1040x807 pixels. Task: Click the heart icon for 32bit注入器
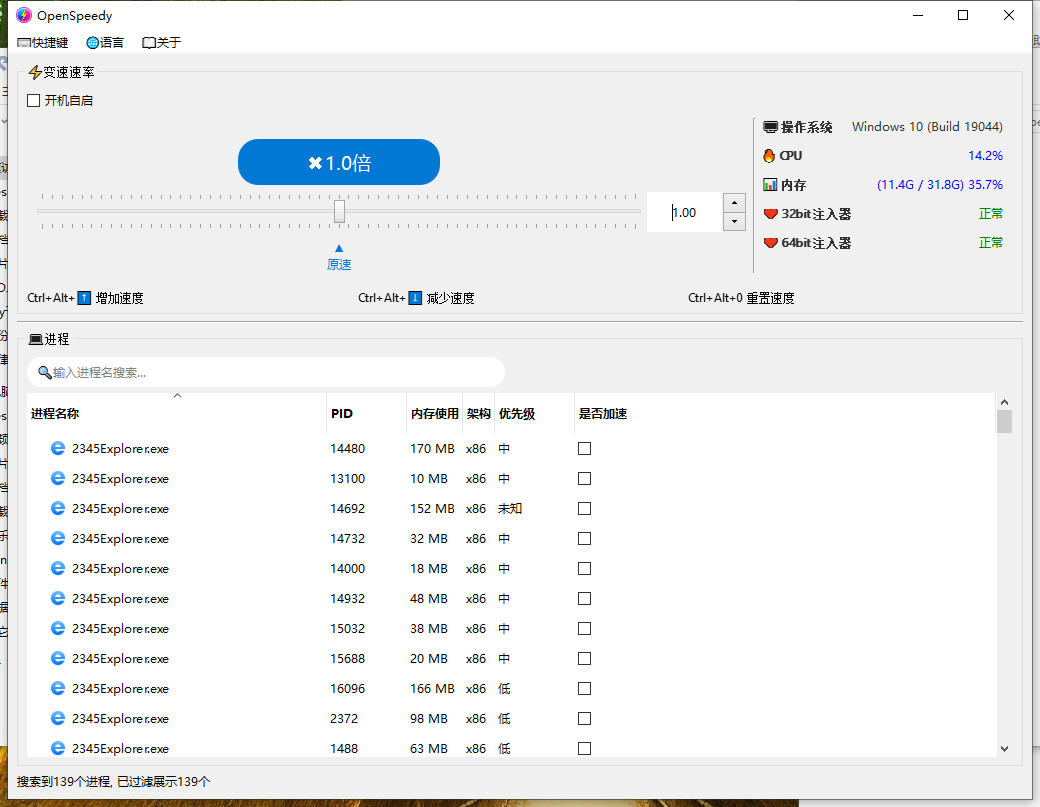770,214
